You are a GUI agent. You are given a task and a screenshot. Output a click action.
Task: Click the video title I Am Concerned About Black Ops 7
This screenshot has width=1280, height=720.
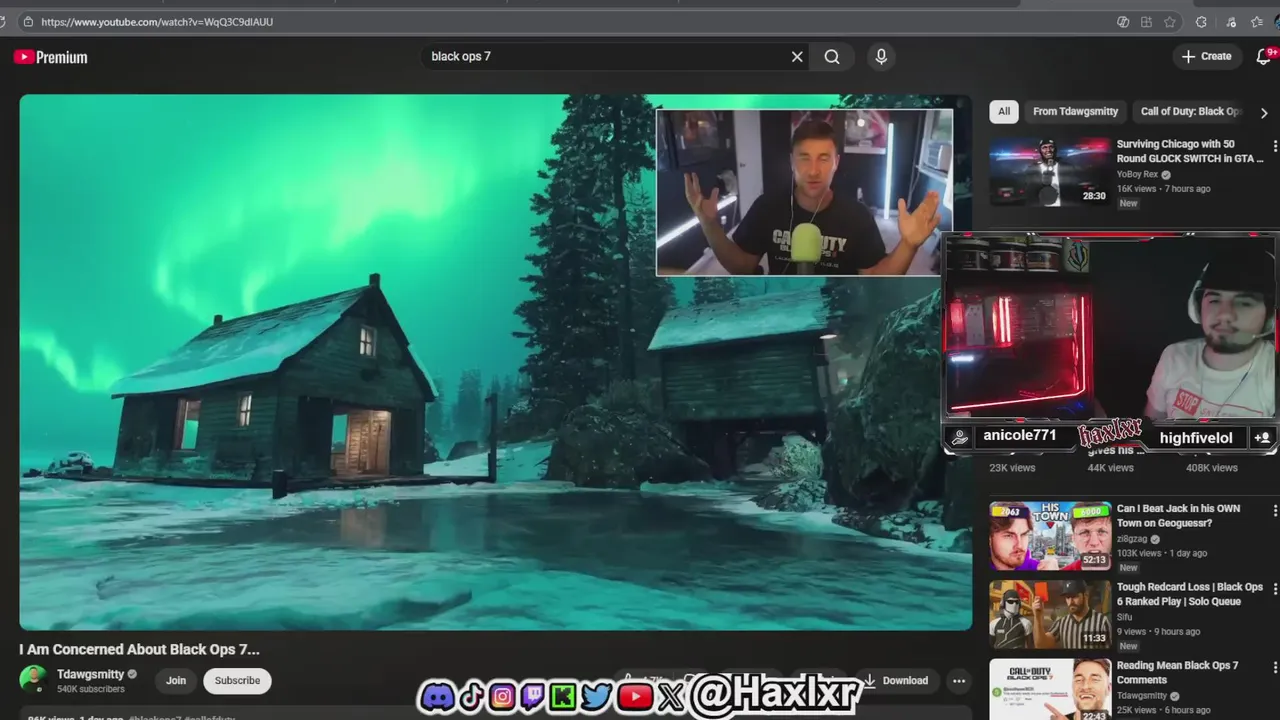point(139,649)
